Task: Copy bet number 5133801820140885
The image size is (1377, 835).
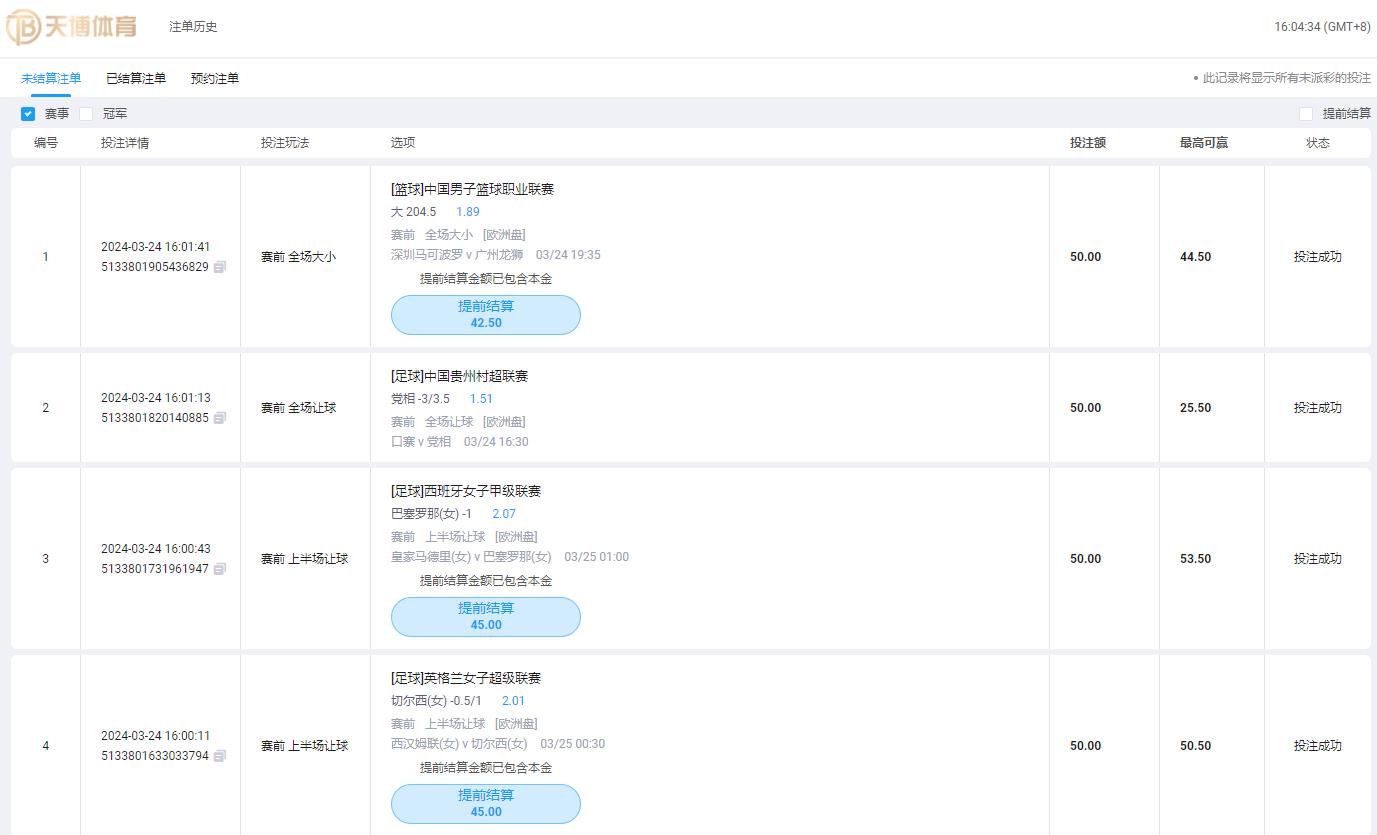Action: coord(220,418)
